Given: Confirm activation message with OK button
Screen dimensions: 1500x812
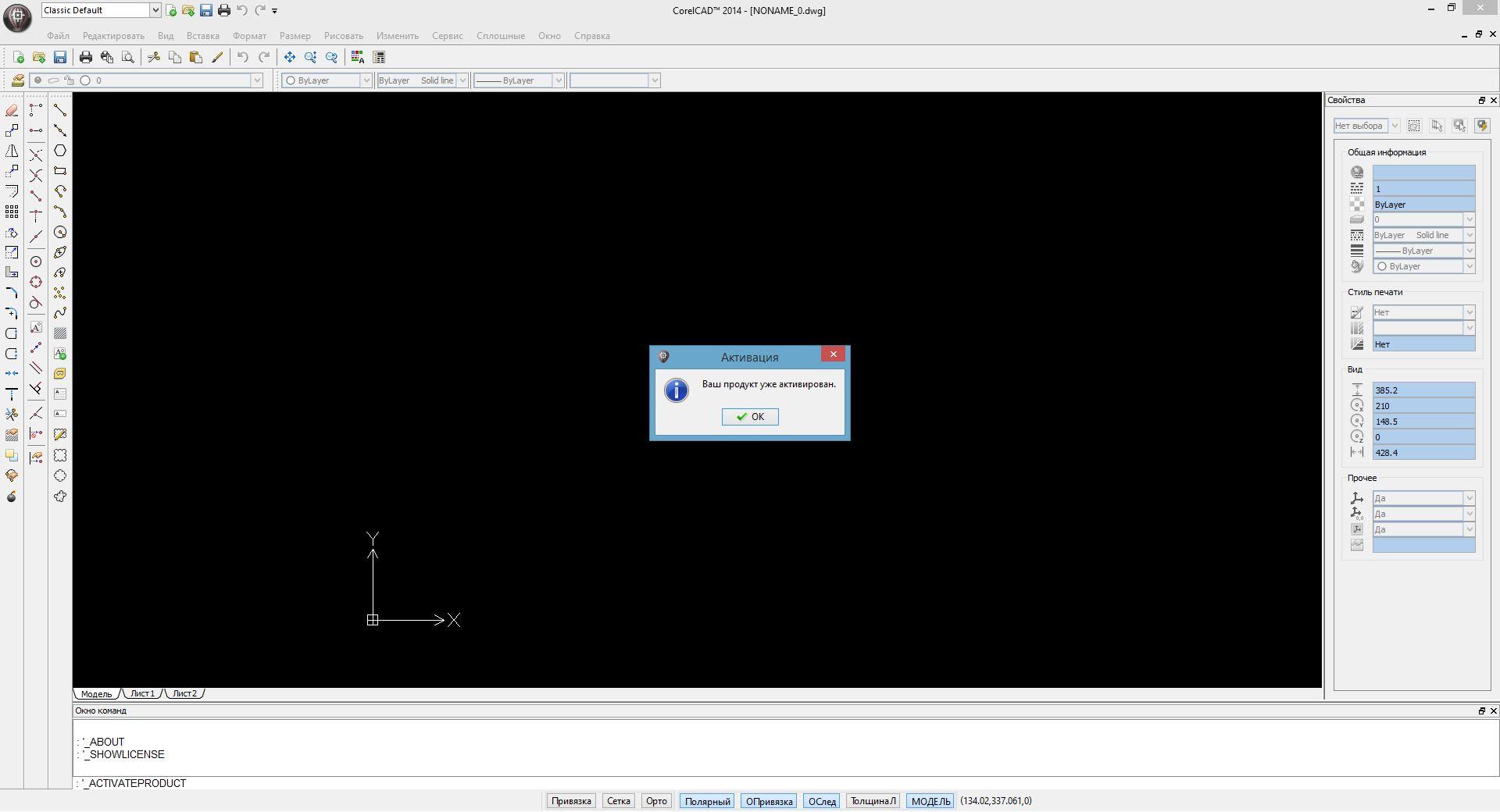Looking at the screenshot, I should (x=750, y=417).
